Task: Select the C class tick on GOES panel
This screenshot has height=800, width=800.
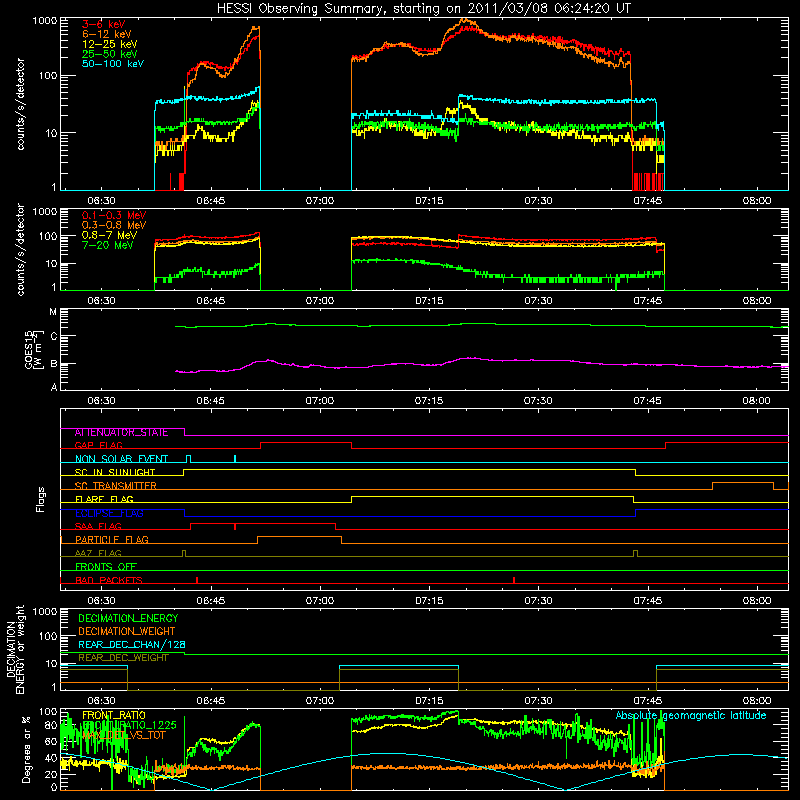Action: point(54,337)
